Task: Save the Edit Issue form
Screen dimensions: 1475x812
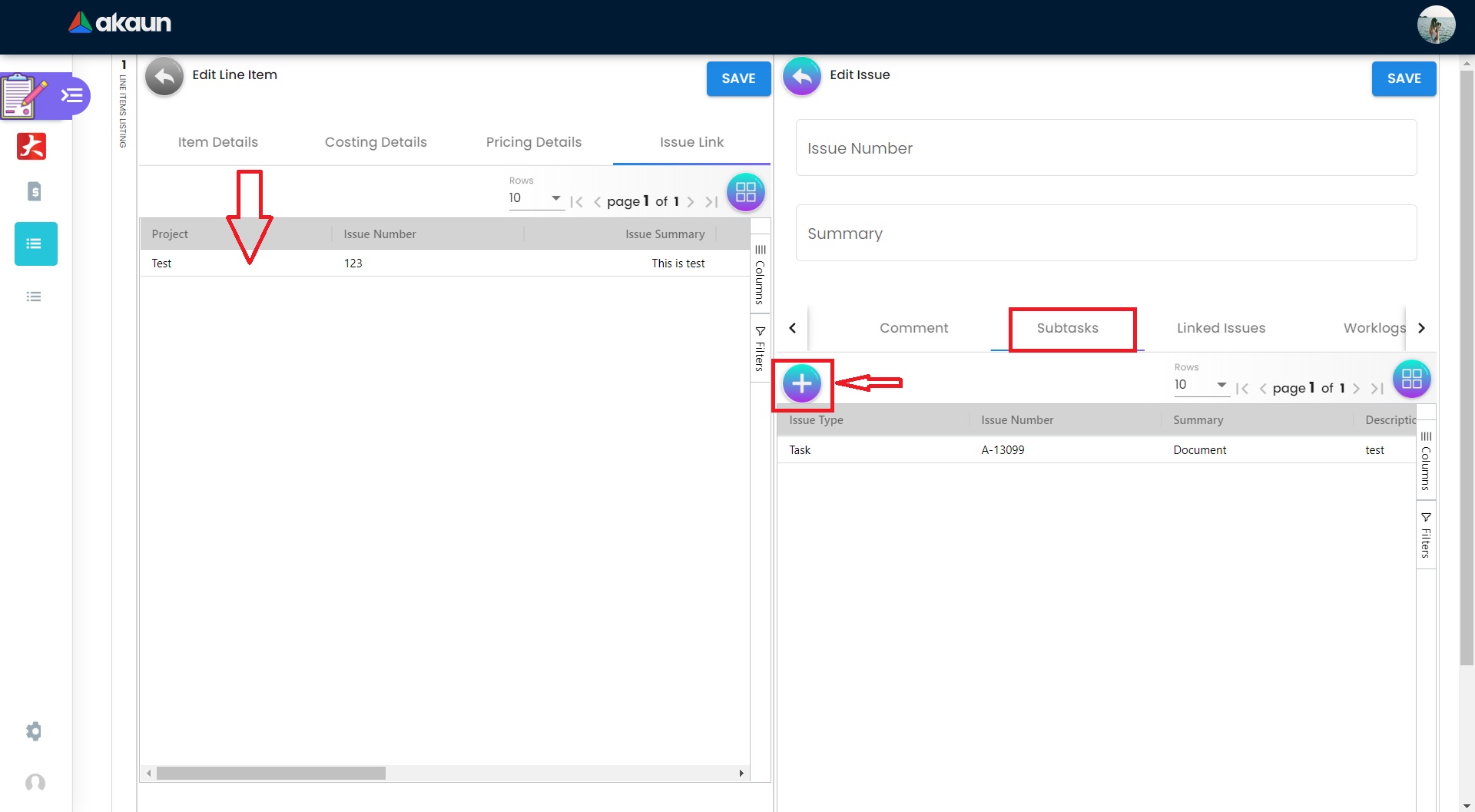Action: 1404,78
